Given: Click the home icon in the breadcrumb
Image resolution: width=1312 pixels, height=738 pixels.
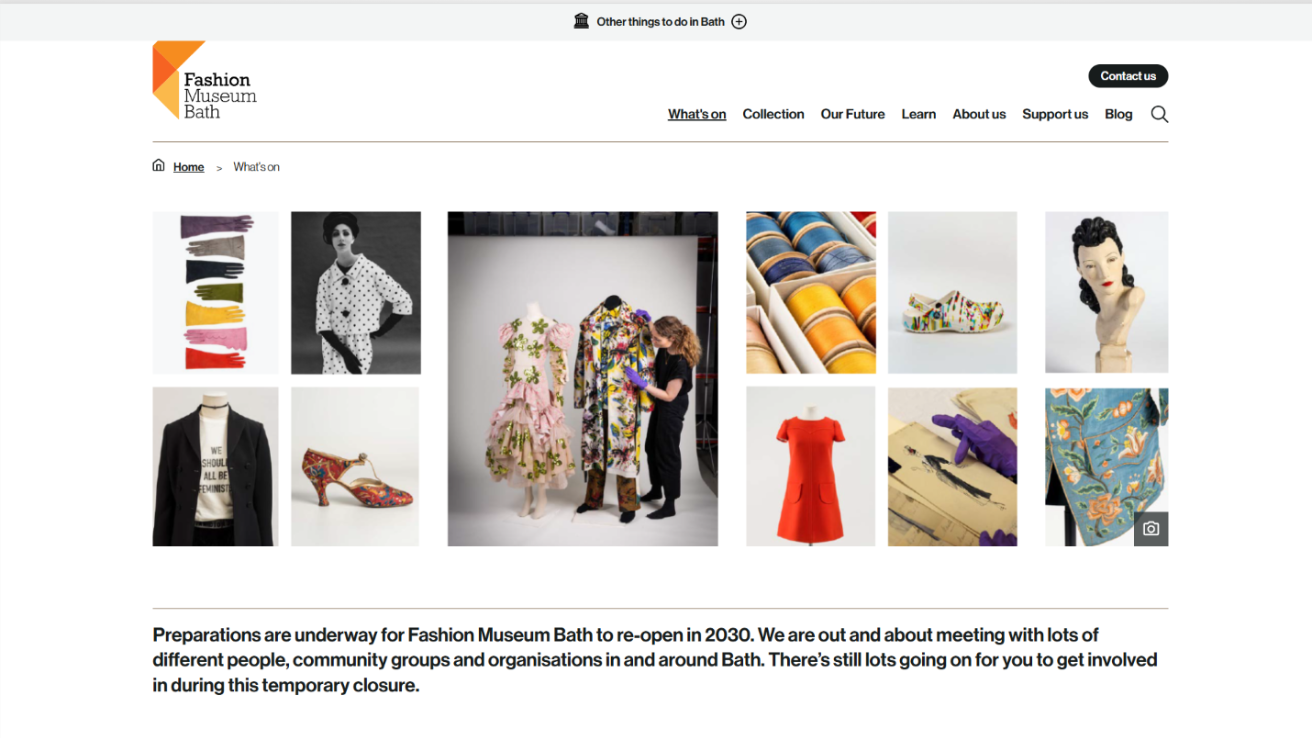Looking at the screenshot, I should click(x=158, y=166).
